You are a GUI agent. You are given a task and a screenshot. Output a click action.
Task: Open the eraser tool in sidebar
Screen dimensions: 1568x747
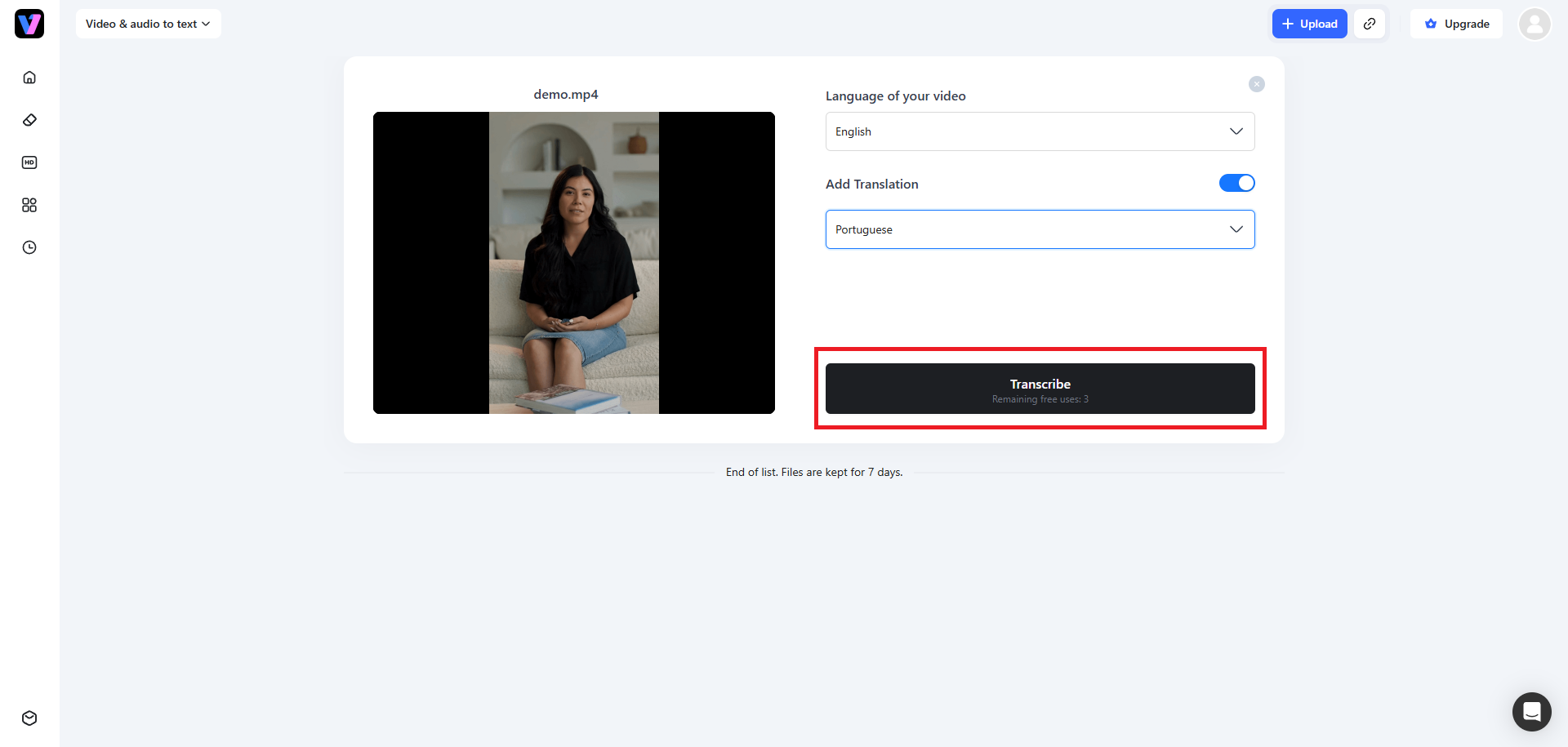[x=29, y=120]
